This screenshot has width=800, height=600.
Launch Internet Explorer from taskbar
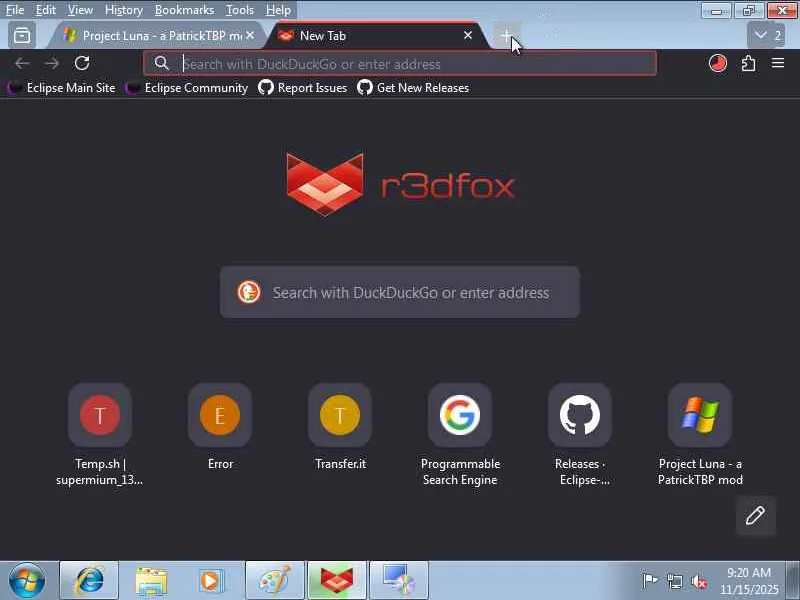point(89,581)
